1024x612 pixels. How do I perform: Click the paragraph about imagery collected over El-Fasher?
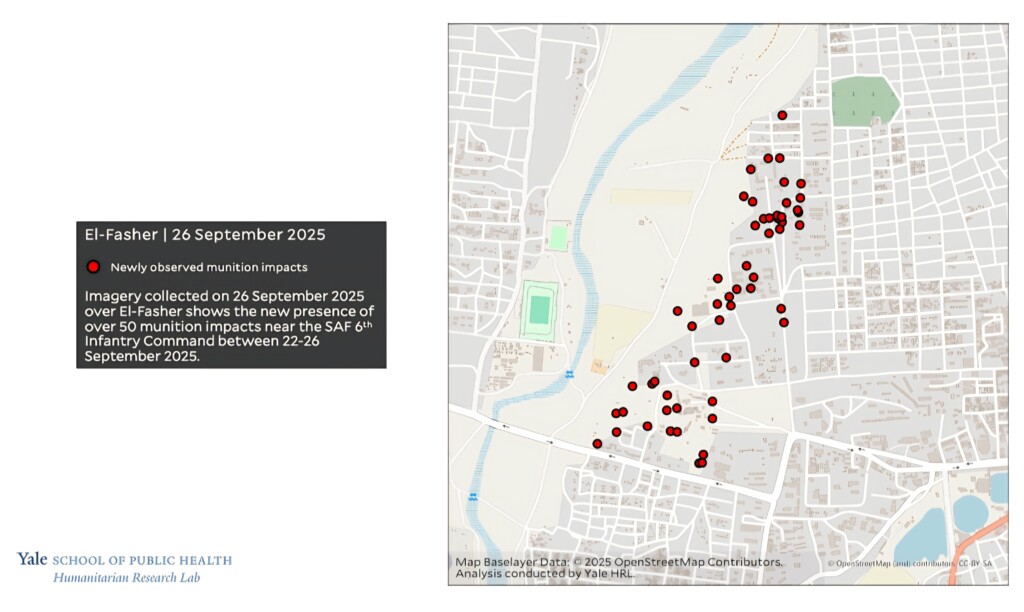pos(229,326)
